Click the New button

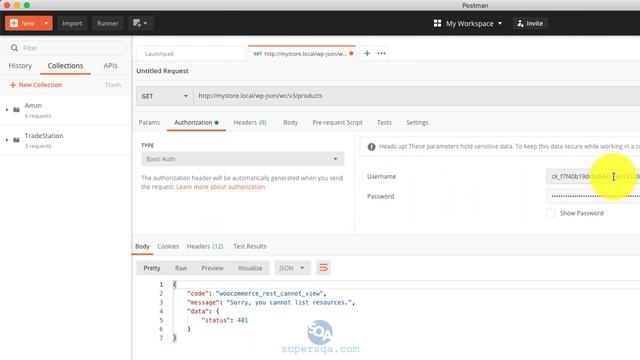22,23
